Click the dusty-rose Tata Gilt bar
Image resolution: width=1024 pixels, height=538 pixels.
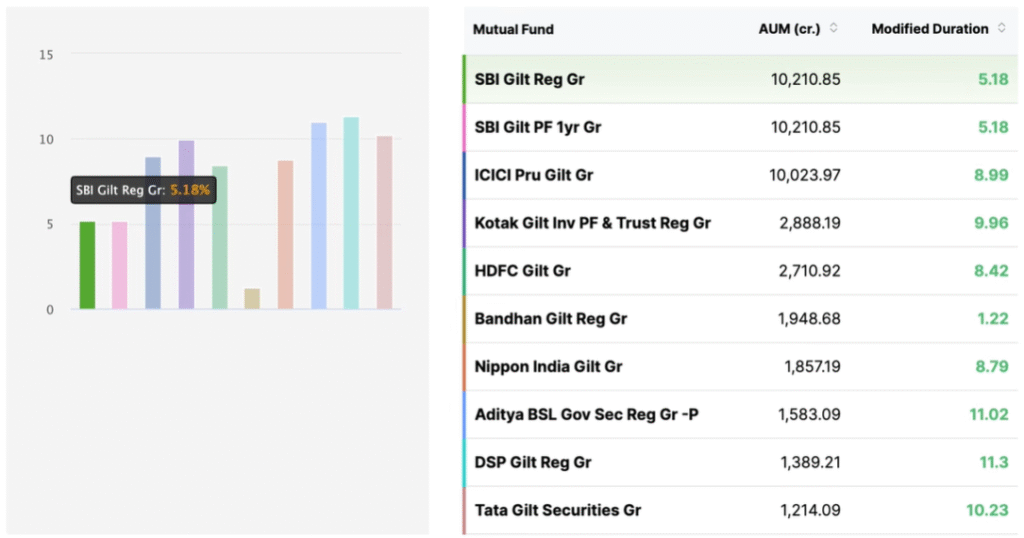click(385, 223)
